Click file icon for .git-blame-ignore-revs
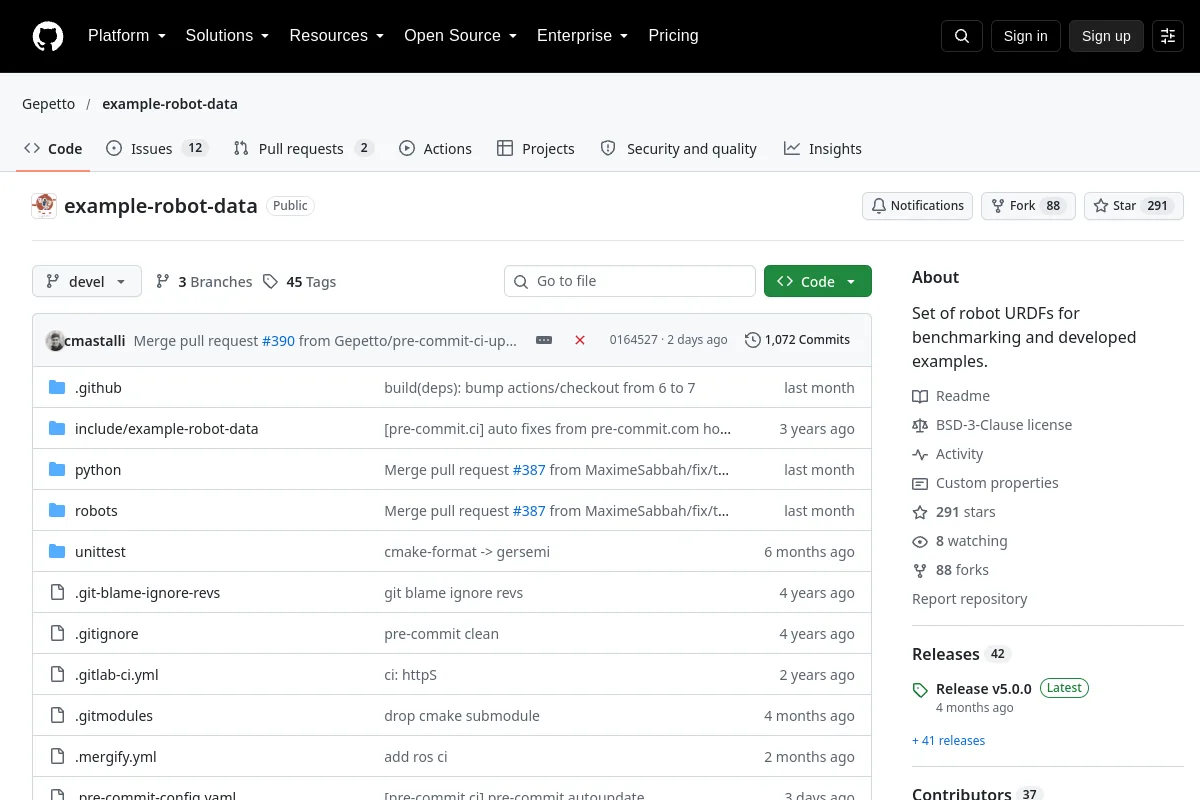This screenshot has height=800, width=1200. [x=57, y=593]
